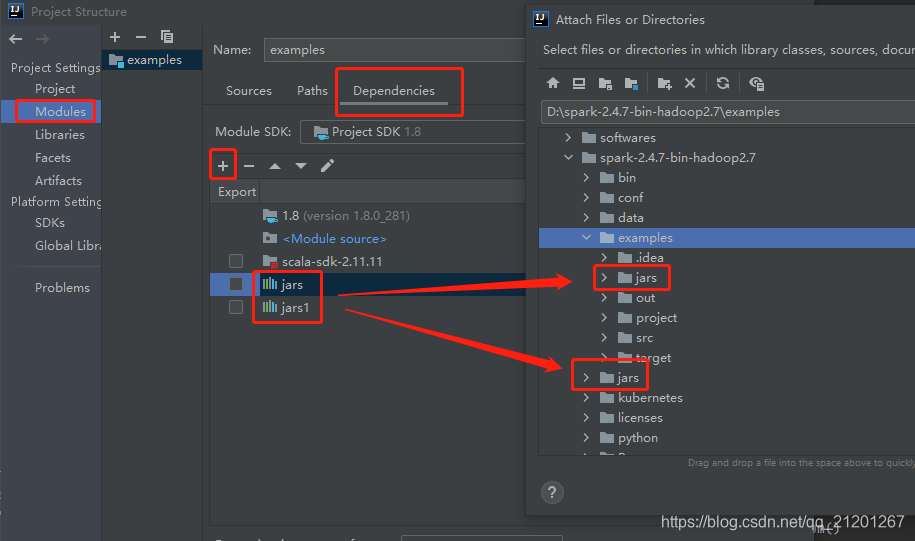The height and width of the screenshot is (541, 915).
Task: Select the <Module source> entry
Action: (x=334, y=239)
